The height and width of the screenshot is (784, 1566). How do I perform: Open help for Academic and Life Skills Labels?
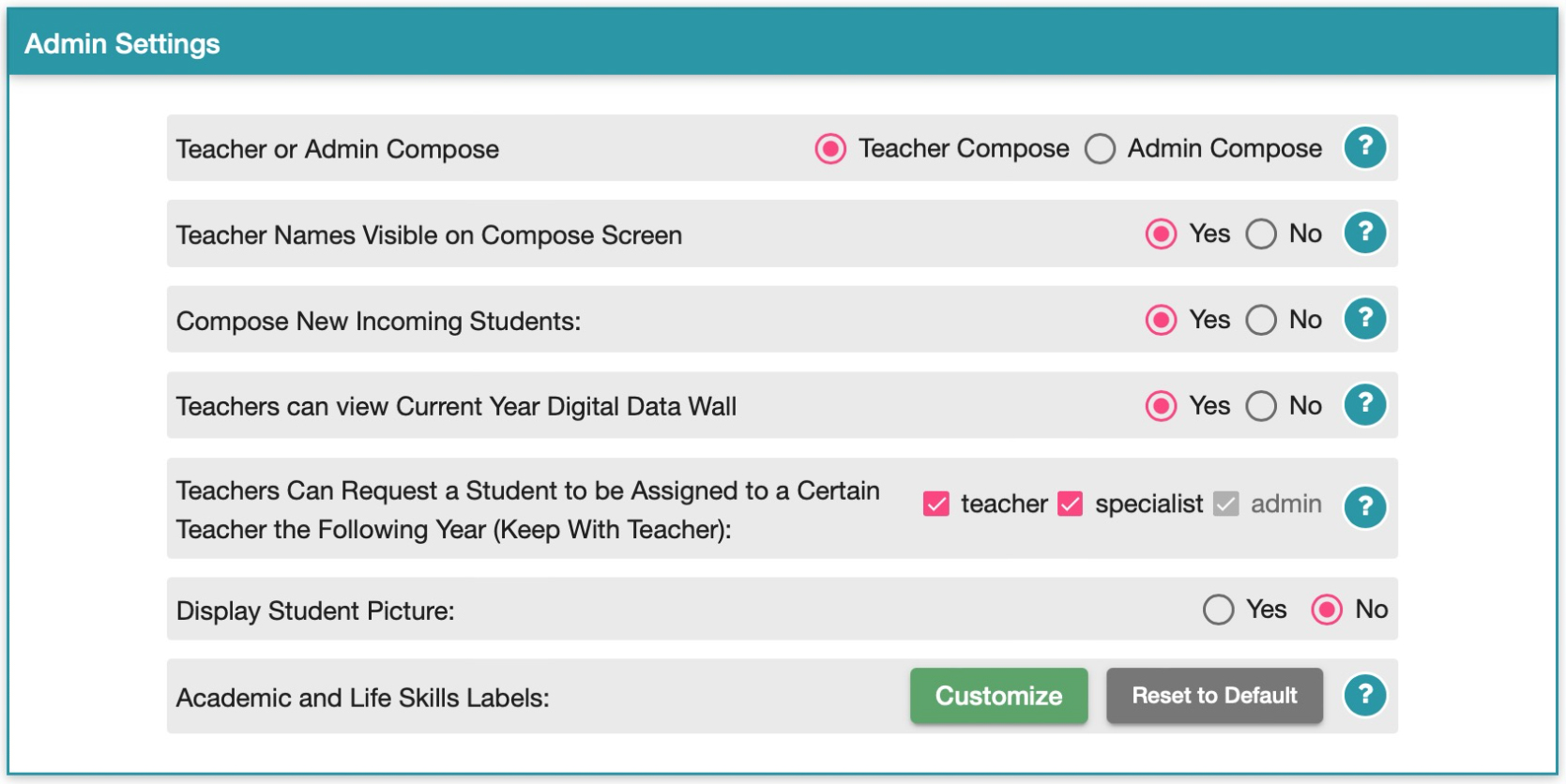[1365, 696]
